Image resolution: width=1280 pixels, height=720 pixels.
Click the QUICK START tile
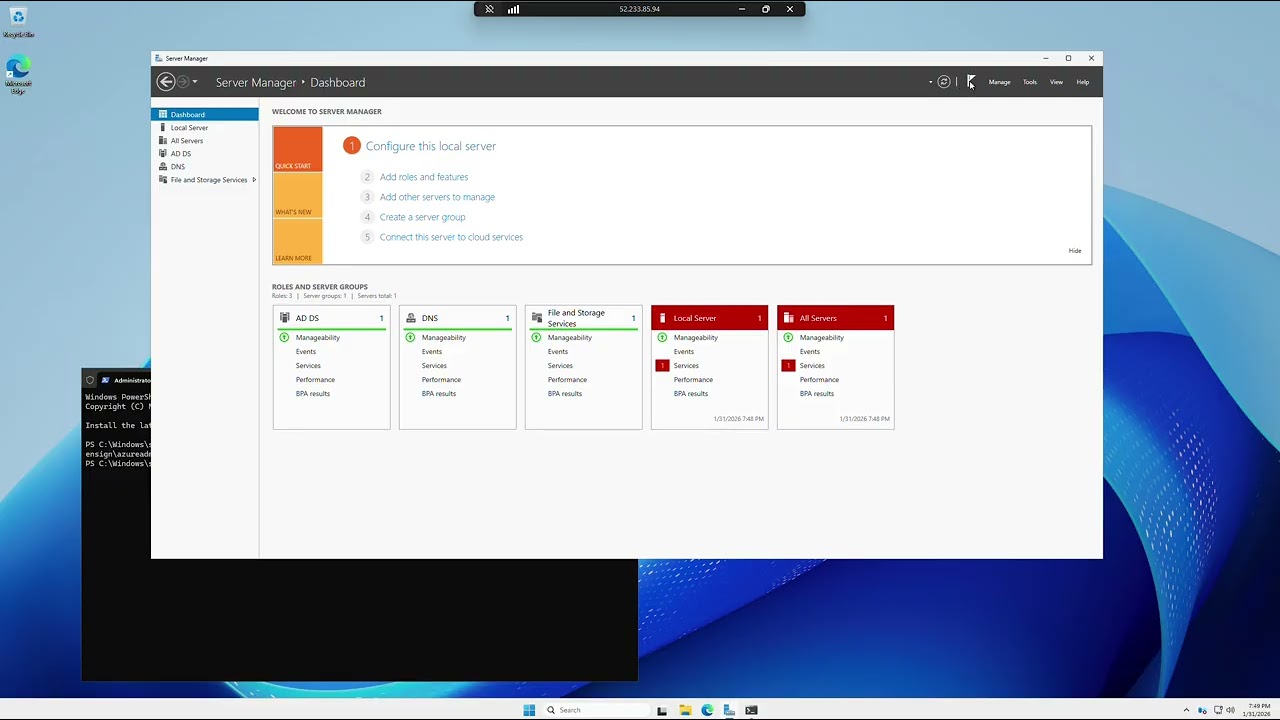point(297,149)
